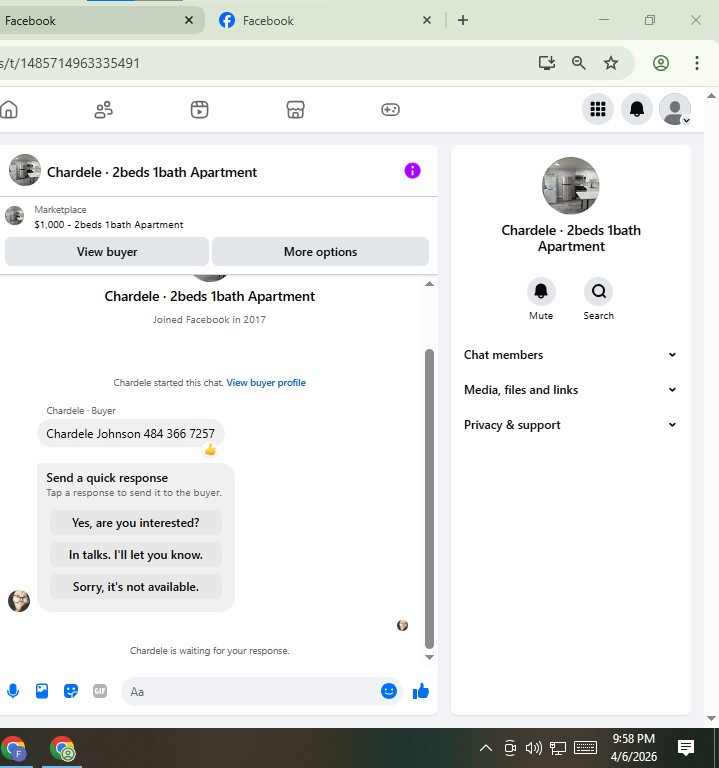Screen dimensions: 719x768
Task: Click the View buyer button
Action: [x=107, y=252]
